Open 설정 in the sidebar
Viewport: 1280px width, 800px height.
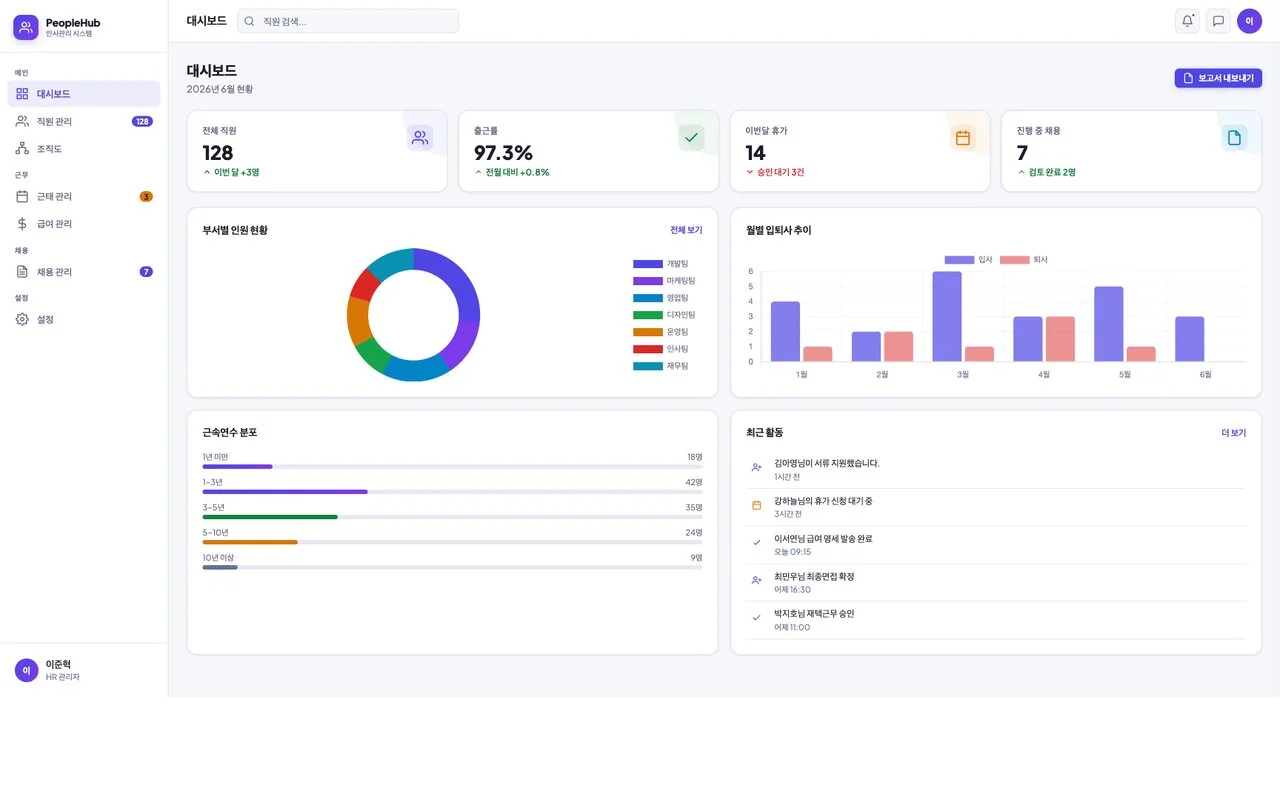click(84, 319)
